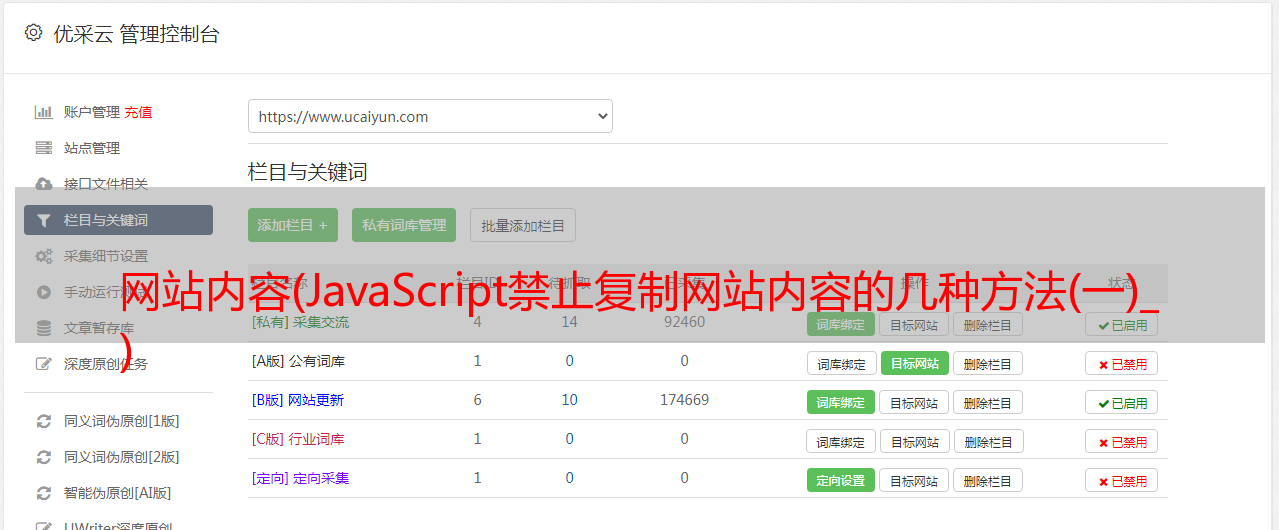Click 词库绑定 in the 行业词库 row
Viewport: 1279px width, 530px height.
(x=841, y=441)
